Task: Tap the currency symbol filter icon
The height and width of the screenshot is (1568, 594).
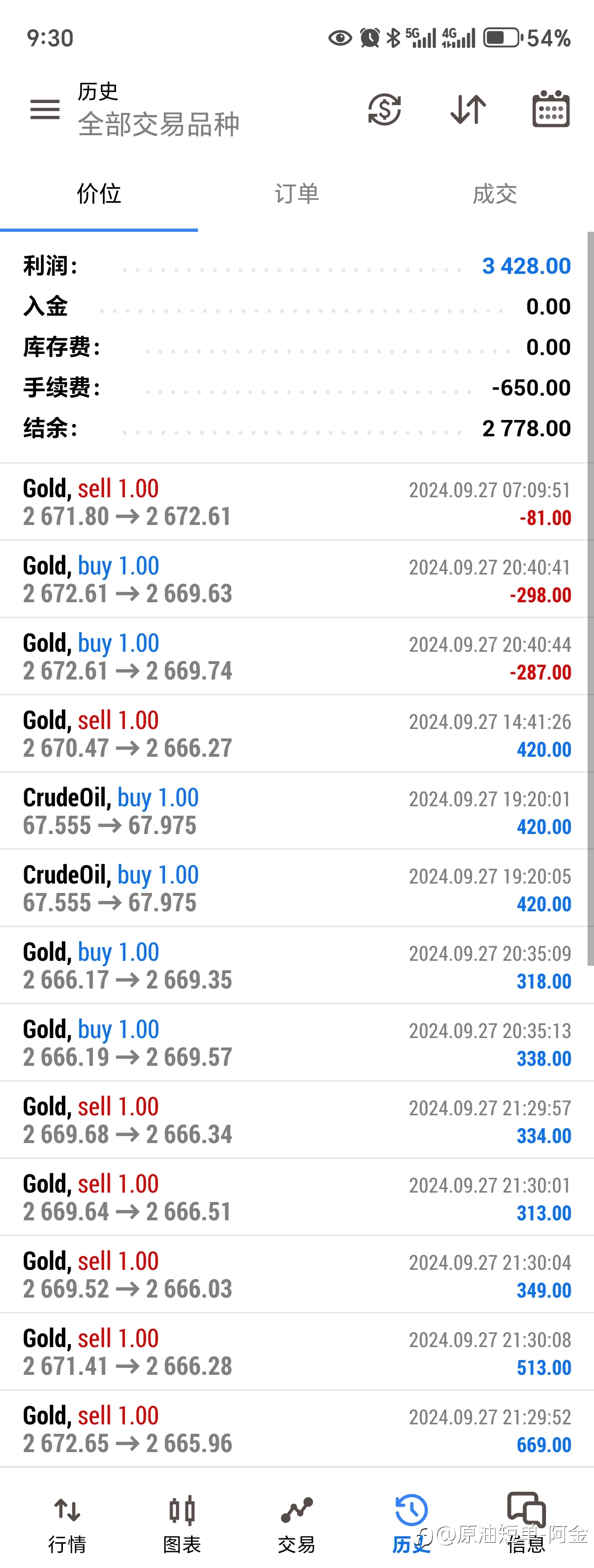Action: point(385,109)
